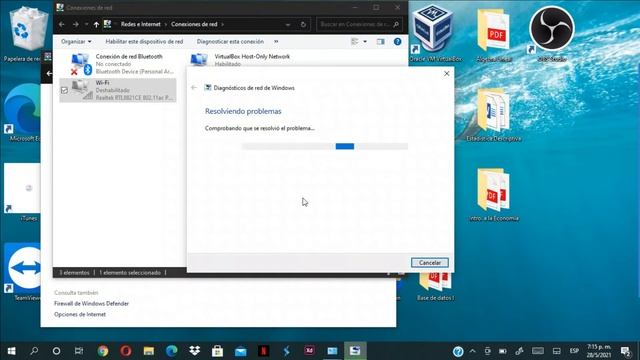Image resolution: width=640 pixels, height=360 pixels.
Task: Click Habilitar este dispositivo de red
Action: tap(144, 42)
